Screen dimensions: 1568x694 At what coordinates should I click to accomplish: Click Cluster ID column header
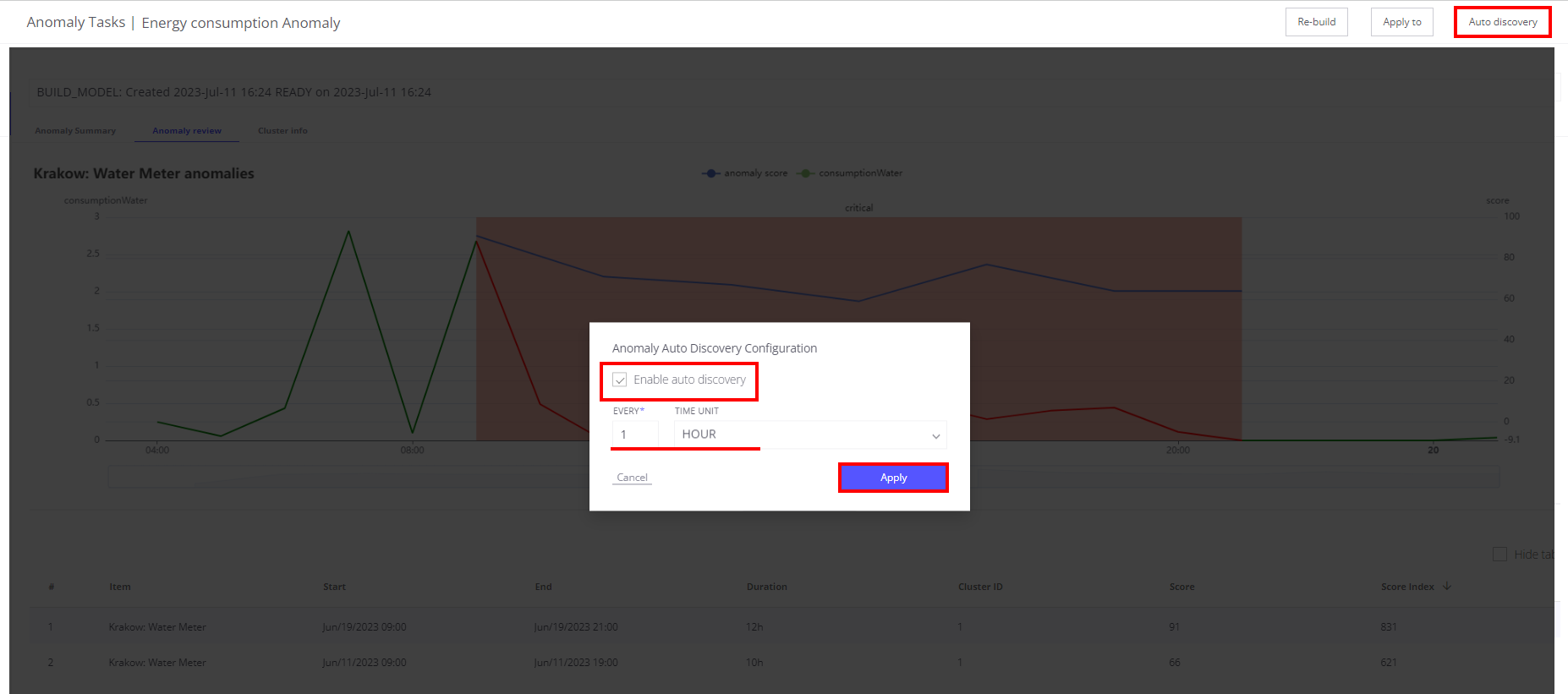pyautogui.click(x=980, y=587)
